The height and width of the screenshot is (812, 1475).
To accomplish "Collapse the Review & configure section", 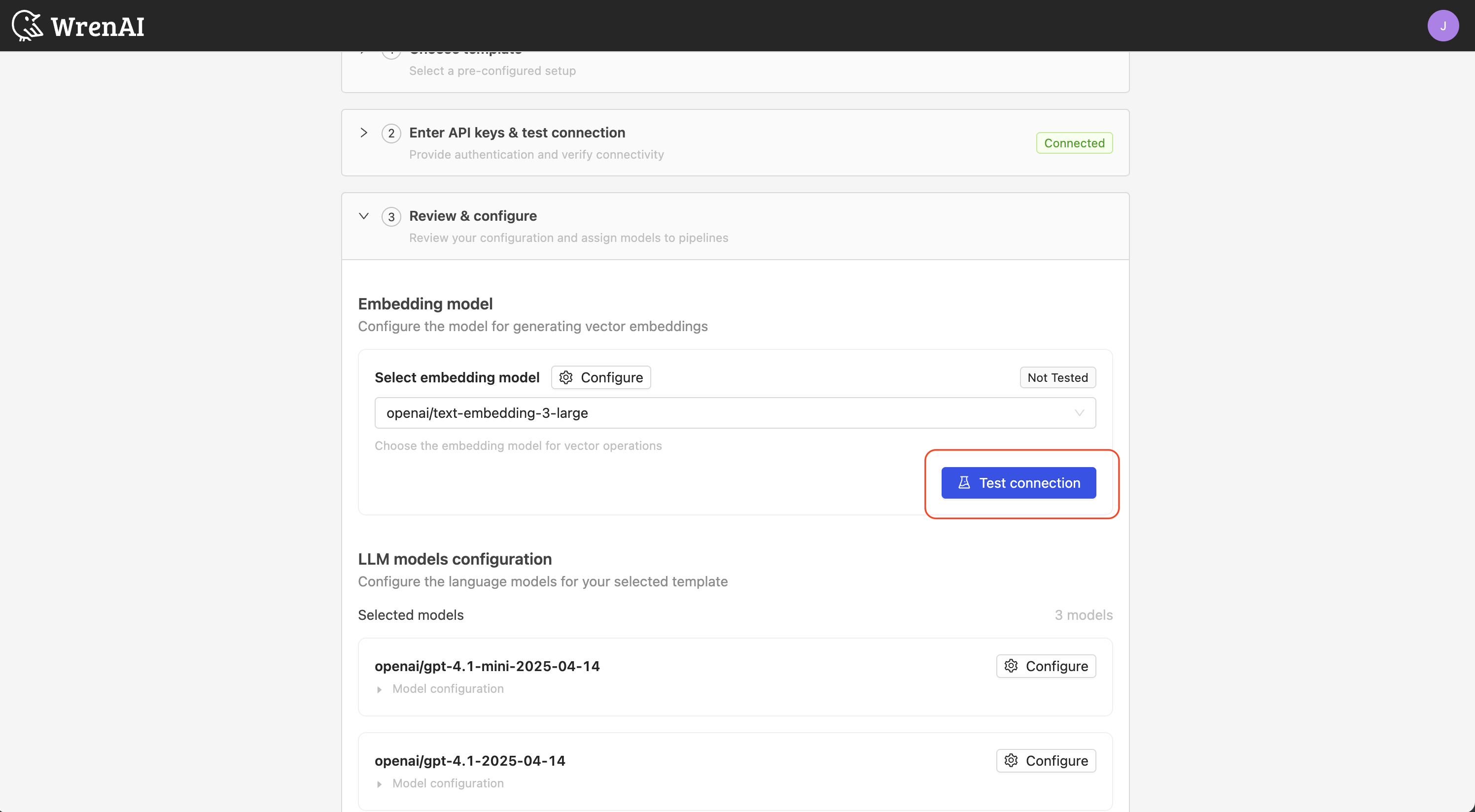I will tap(364, 216).
